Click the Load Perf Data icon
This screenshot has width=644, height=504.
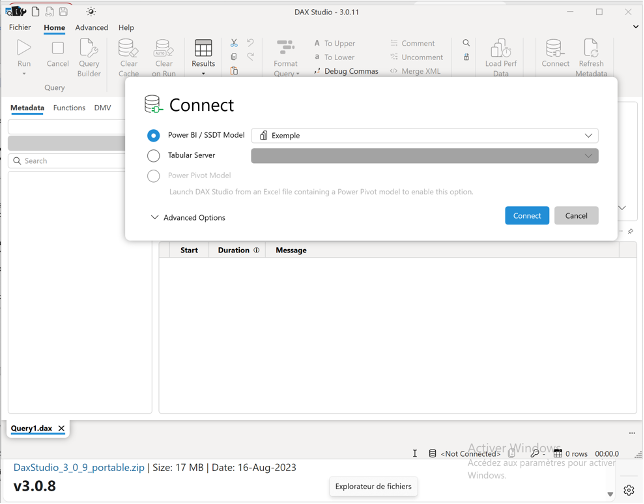click(x=501, y=48)
